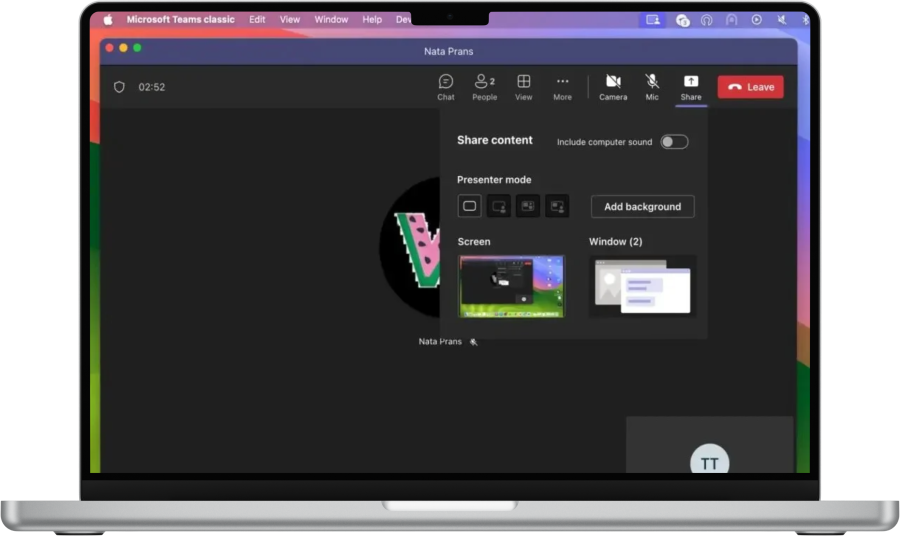
Task: Click the Nata Prans watermelon avatar
Action: [410, 247]
